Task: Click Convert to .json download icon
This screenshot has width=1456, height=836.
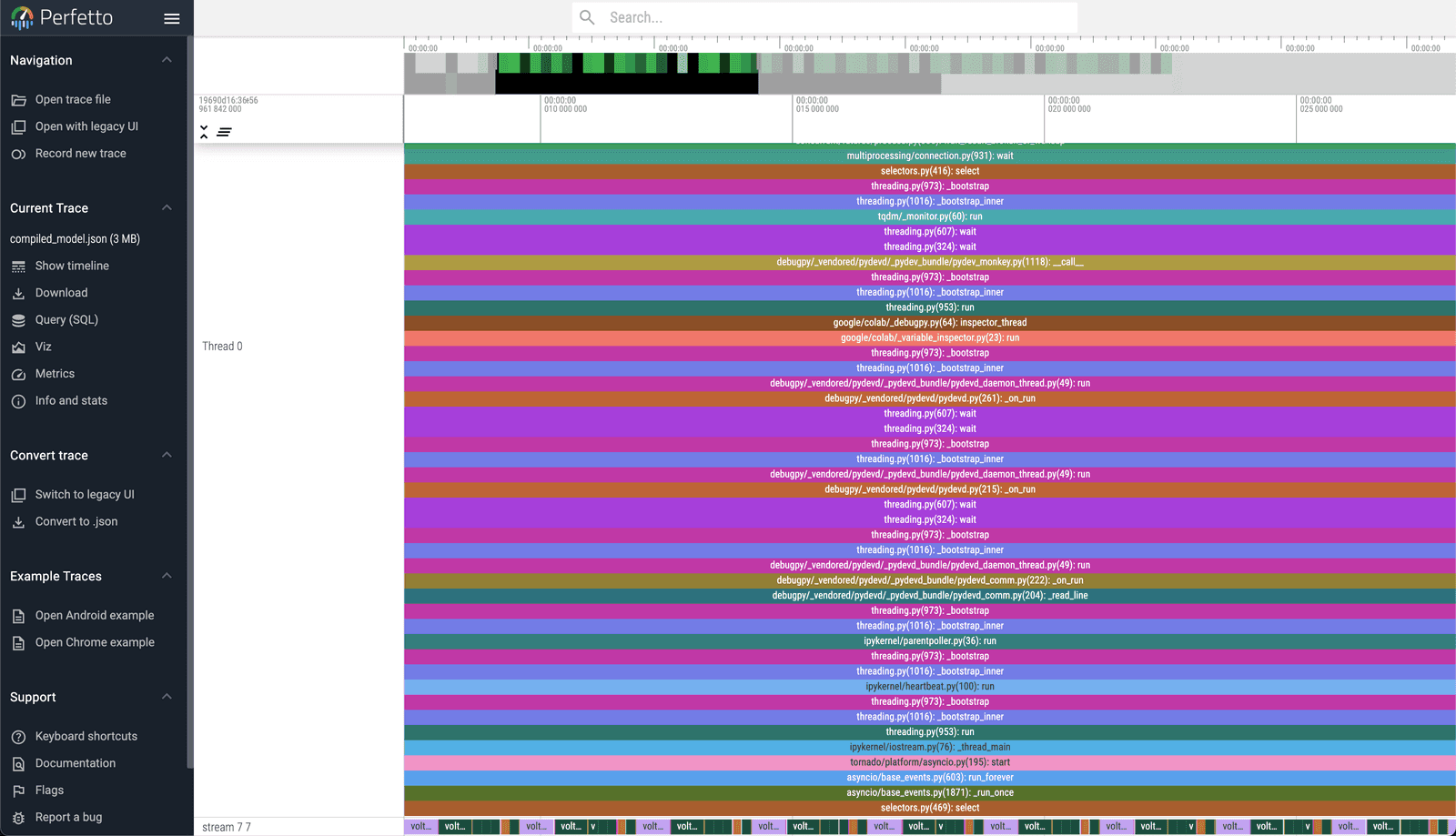Action: tap(18, 522)
